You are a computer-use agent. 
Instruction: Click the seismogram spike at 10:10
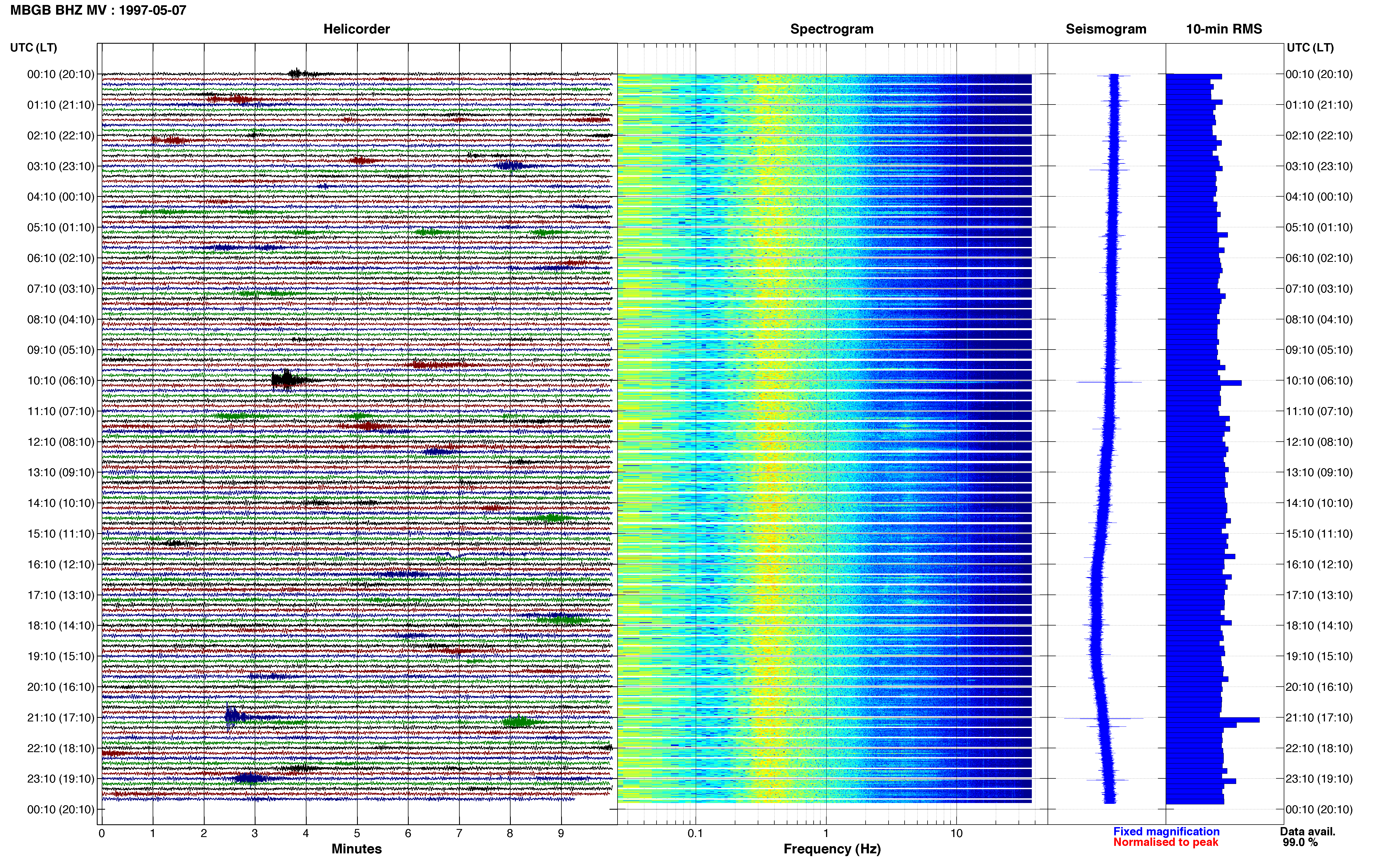[1108, 382]
